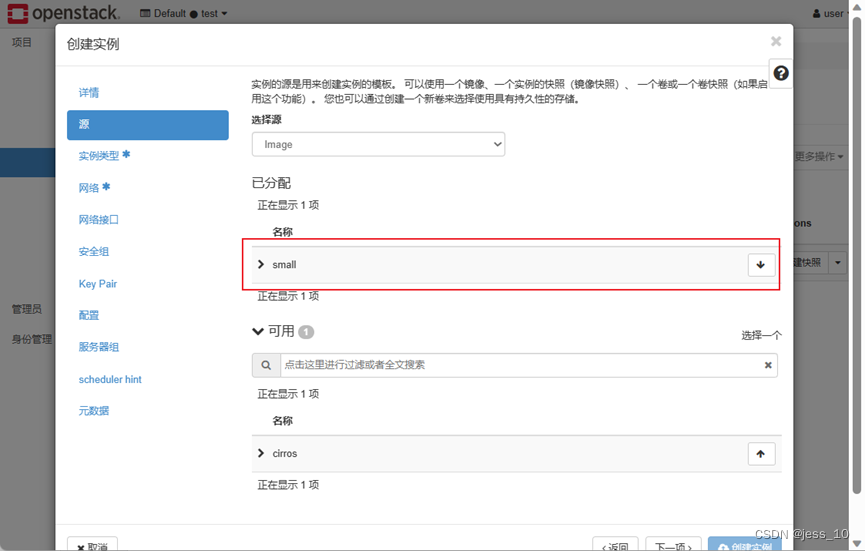
Task: Select the 源 step
Action: coord(148,125)
